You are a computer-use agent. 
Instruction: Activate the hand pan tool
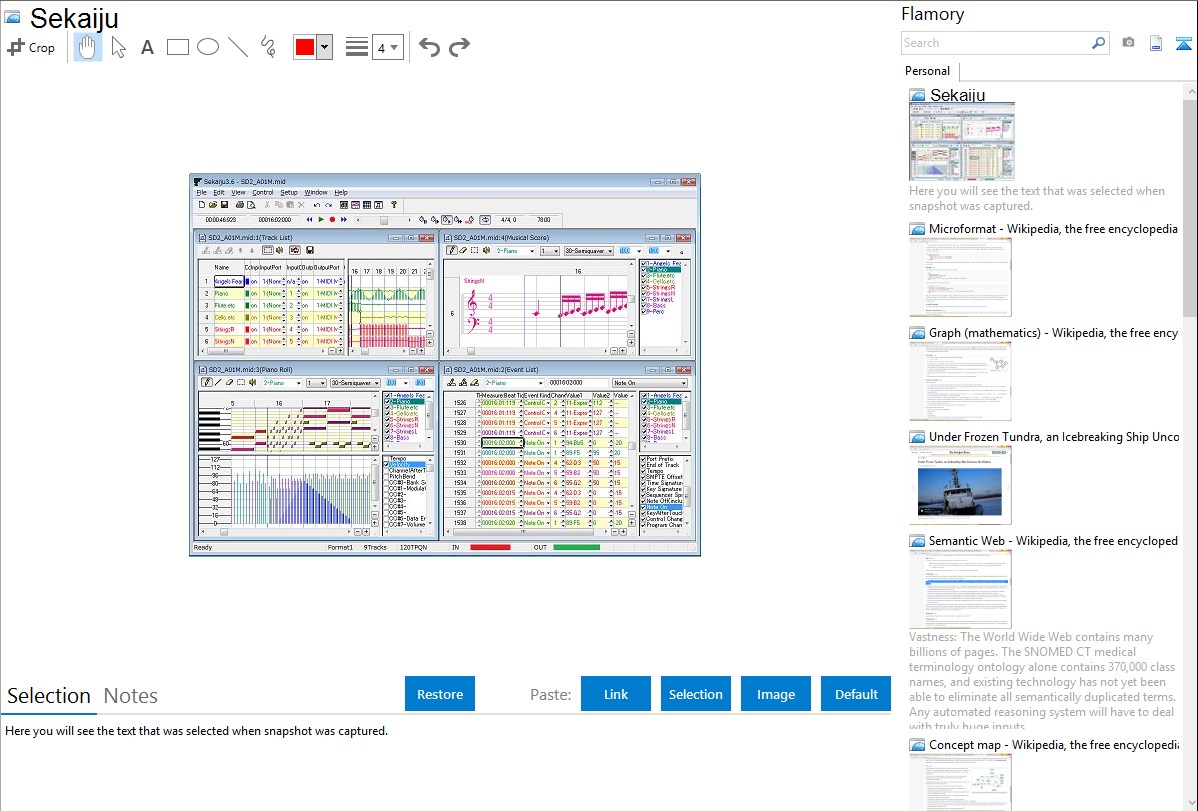(x=88, y=47)
